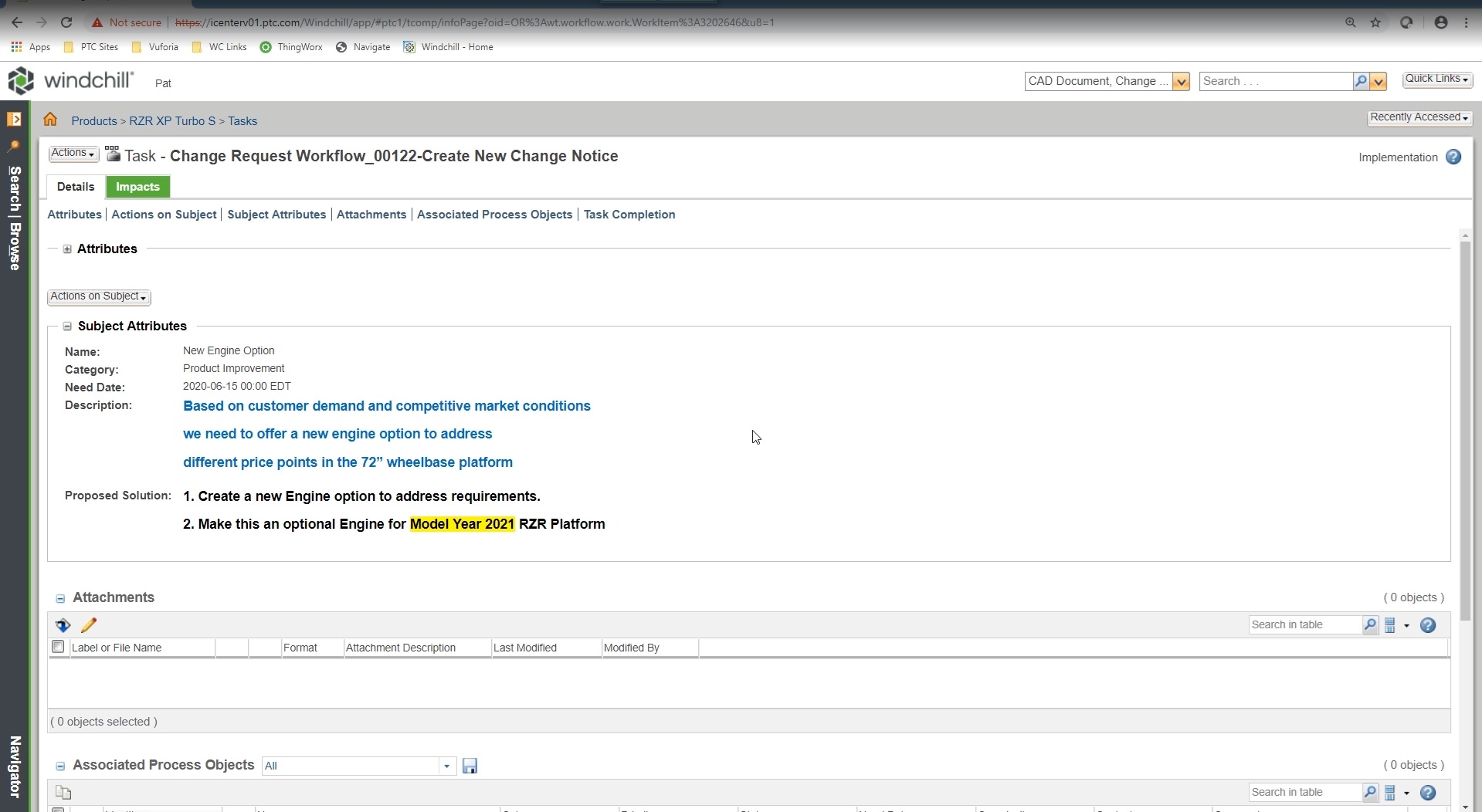
Task: Open Chrome three-dot menu
Action: [x=1466, y=22]
